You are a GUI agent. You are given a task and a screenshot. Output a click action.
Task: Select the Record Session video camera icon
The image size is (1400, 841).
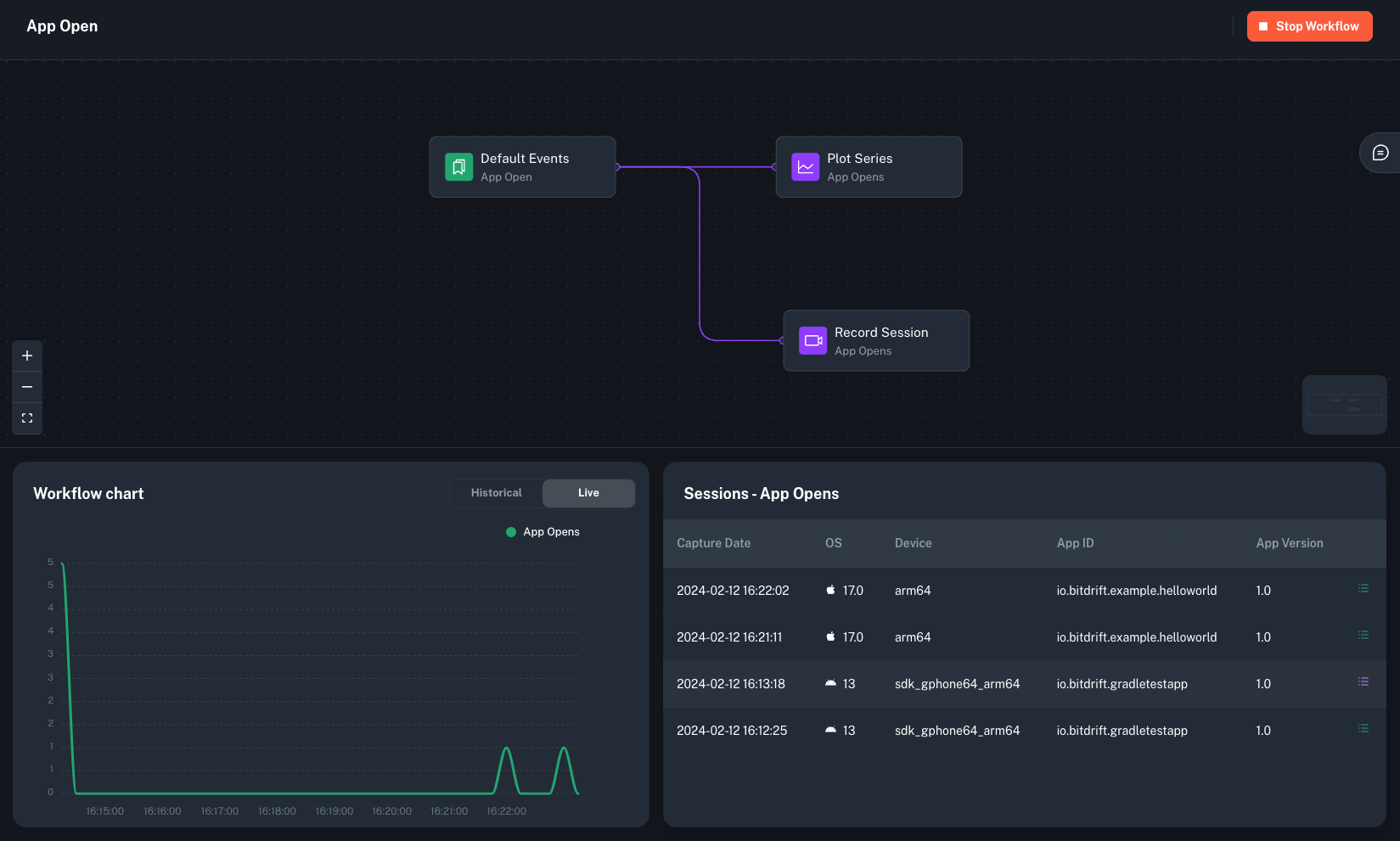pyautogui.click(x=812, y=340)
